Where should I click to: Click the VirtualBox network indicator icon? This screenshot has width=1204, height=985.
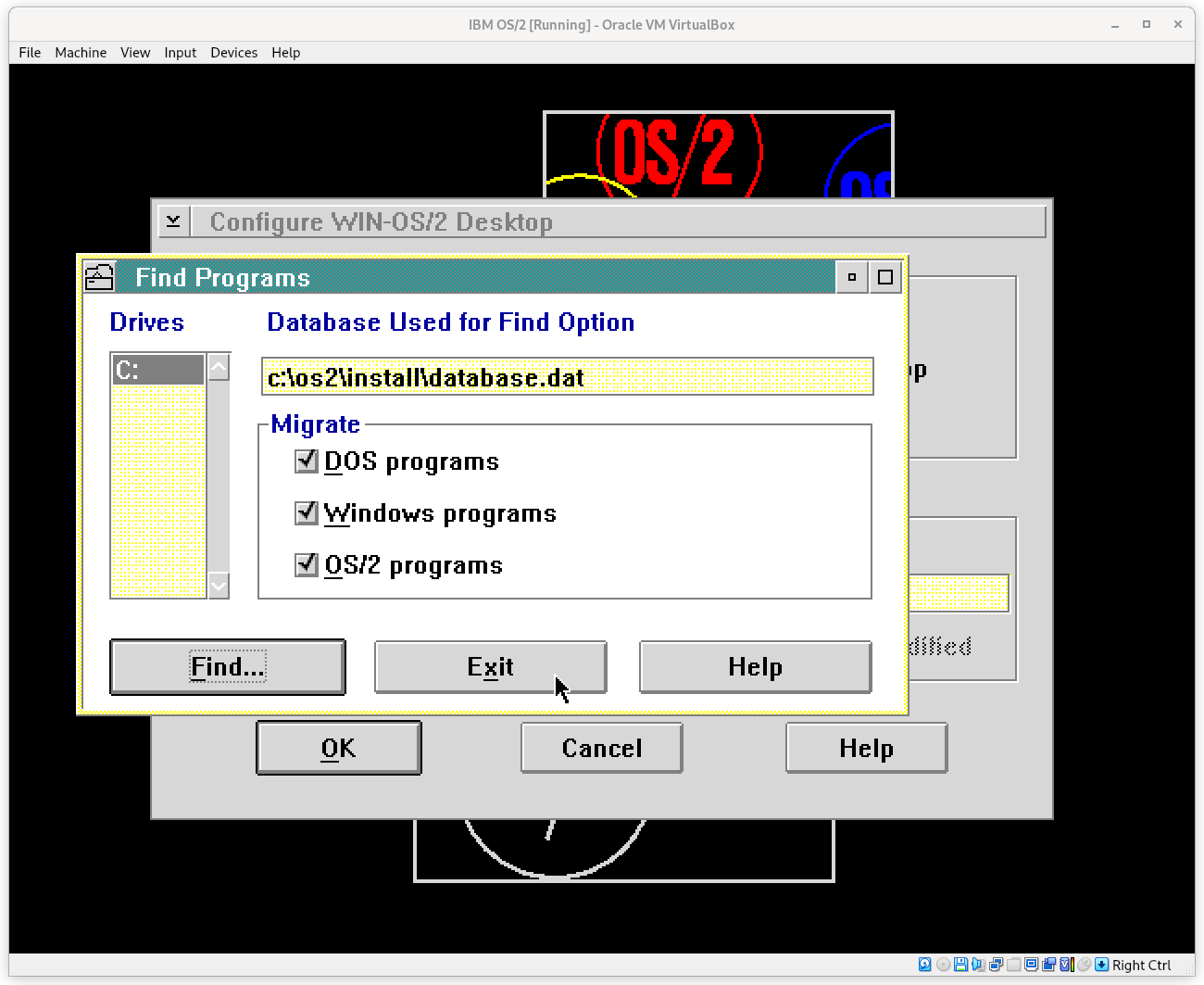996,965
